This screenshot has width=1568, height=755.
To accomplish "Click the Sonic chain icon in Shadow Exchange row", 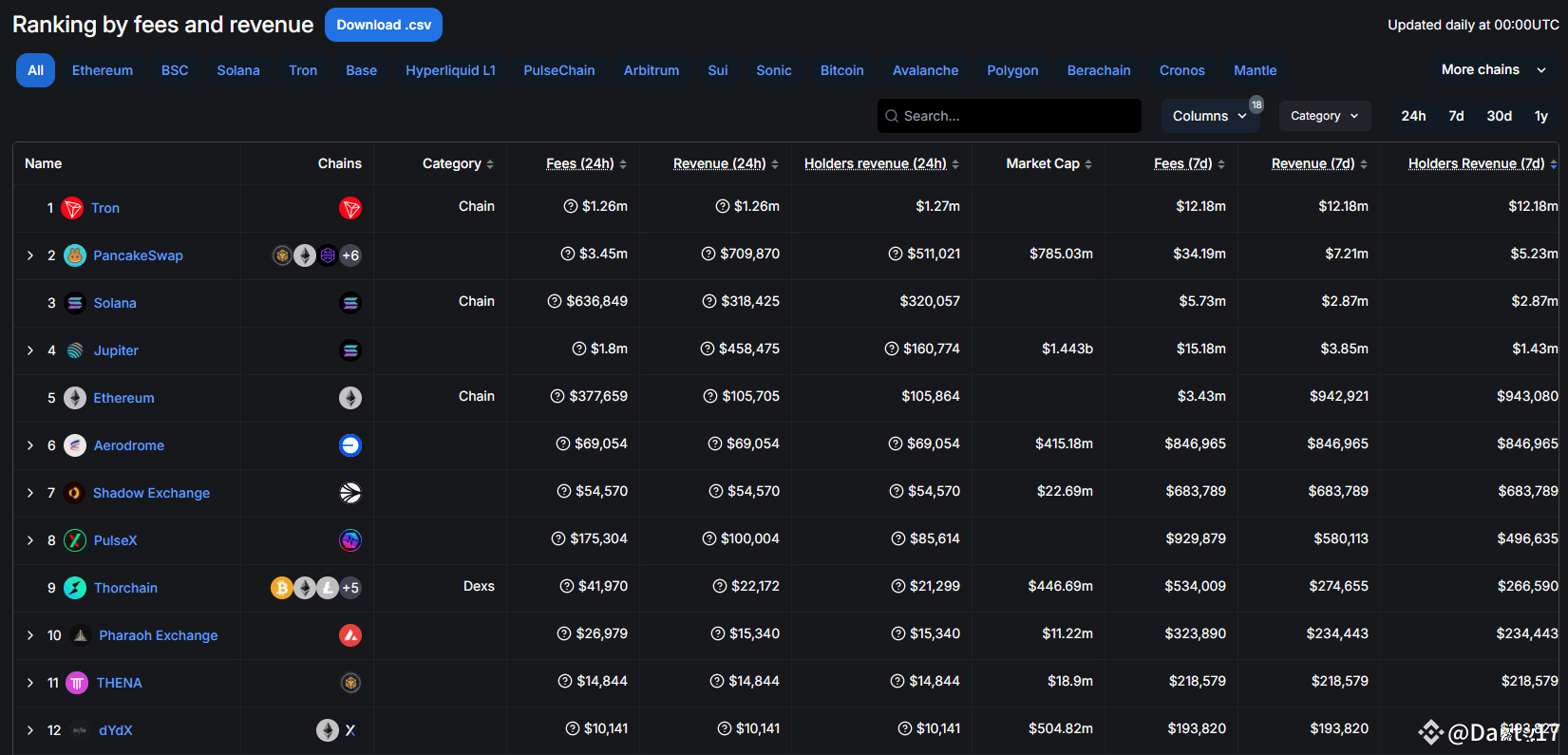I will [350, 493].
